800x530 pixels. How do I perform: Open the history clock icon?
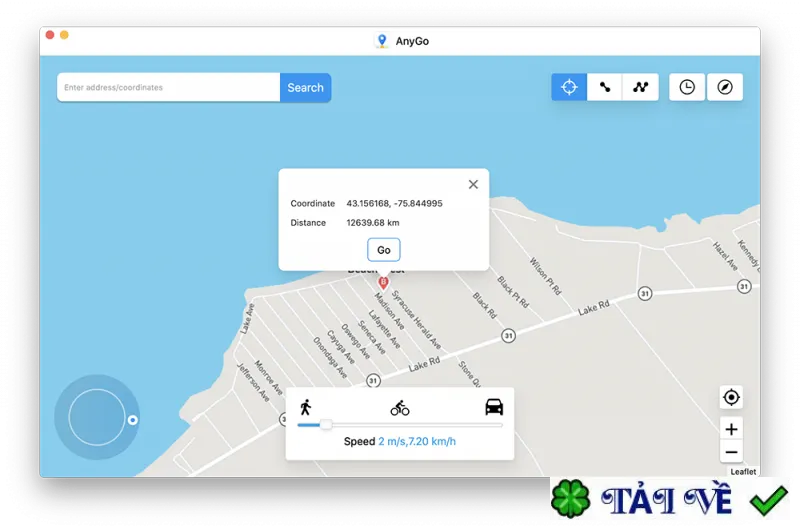(687, 87)
